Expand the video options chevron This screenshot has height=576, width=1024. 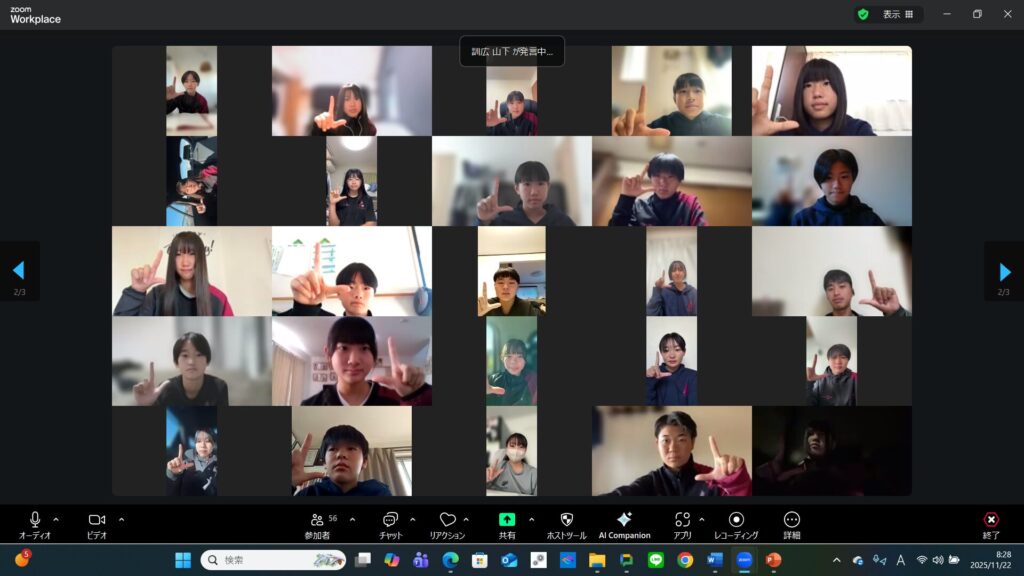click(x=121, y=519)
